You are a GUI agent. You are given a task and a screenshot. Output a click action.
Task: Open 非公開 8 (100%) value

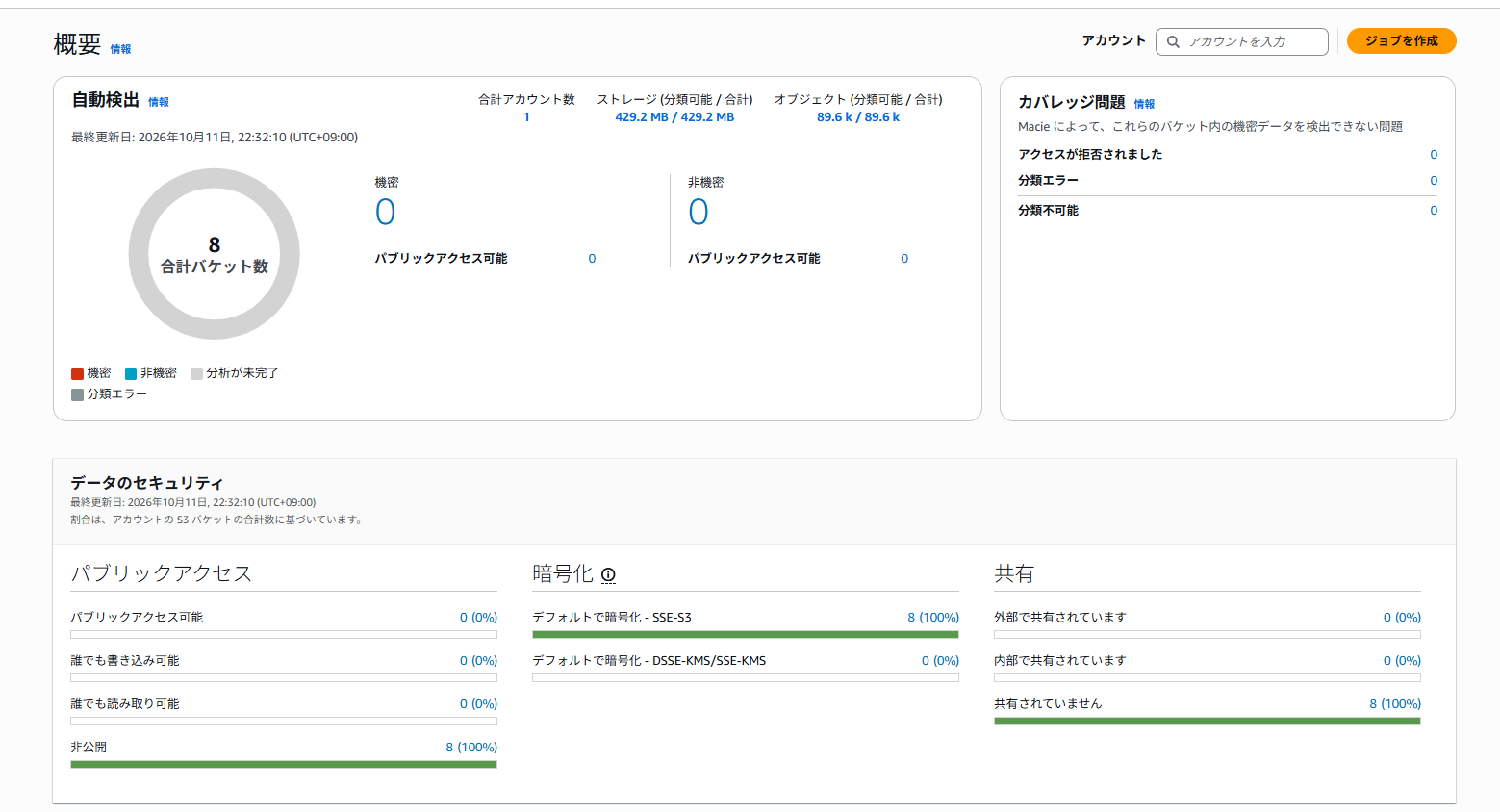pyautogui.click(x=471, y=748)
